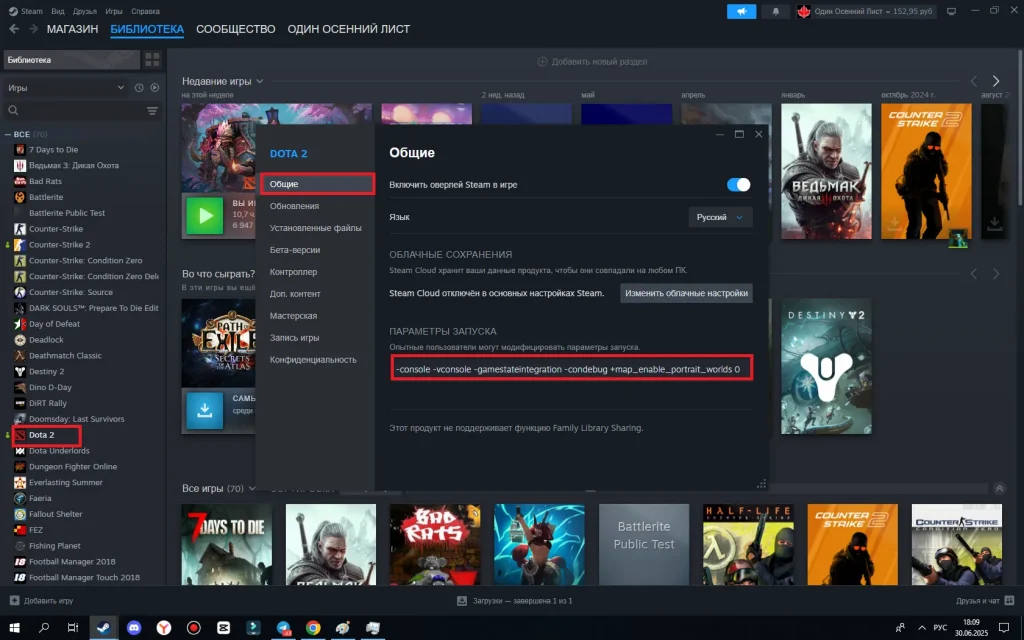Open the Bad Rats cover thumbnail
This screenshot has height=640, width=1024.
[435, 545]
